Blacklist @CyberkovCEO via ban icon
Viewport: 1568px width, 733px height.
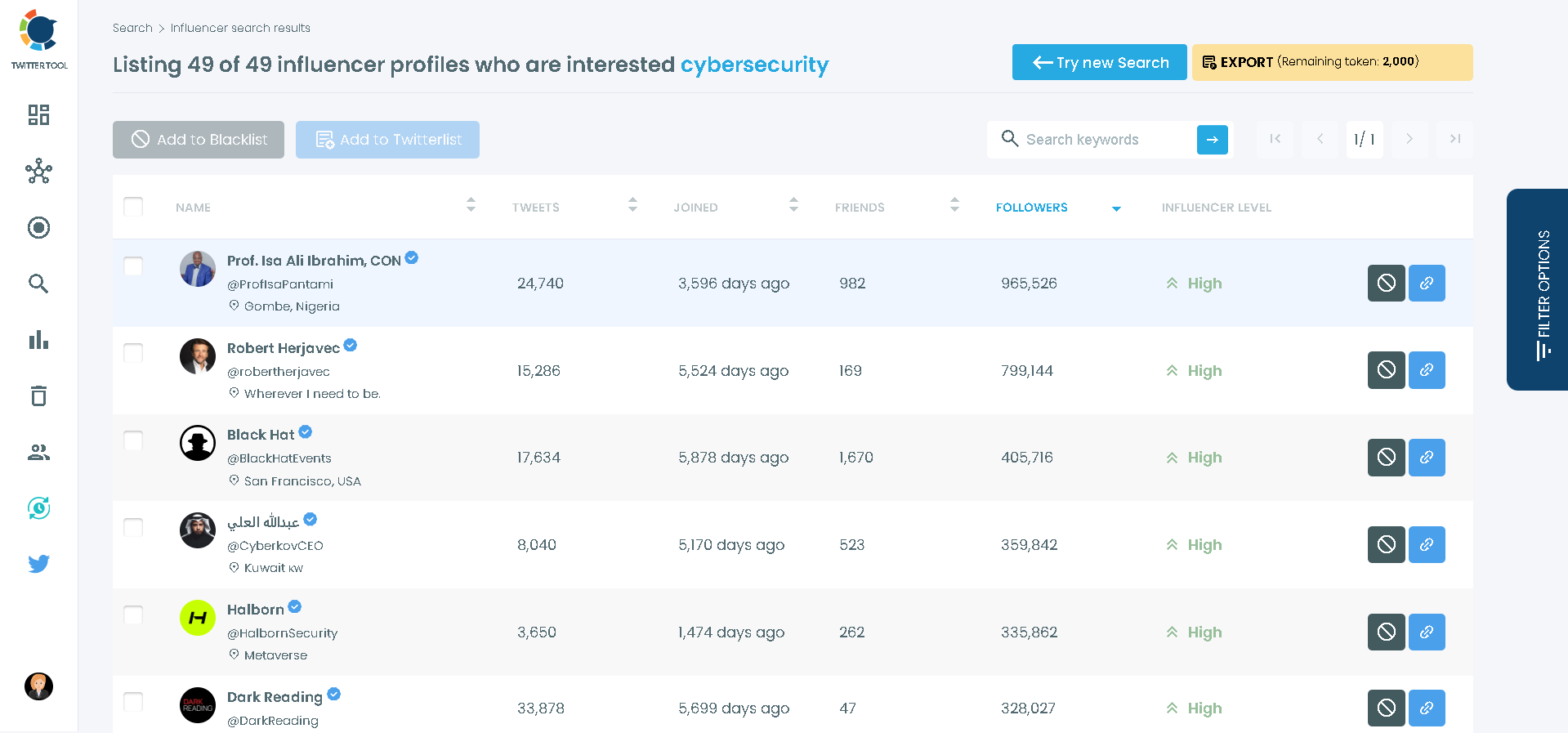click(x=1386, y=544)
